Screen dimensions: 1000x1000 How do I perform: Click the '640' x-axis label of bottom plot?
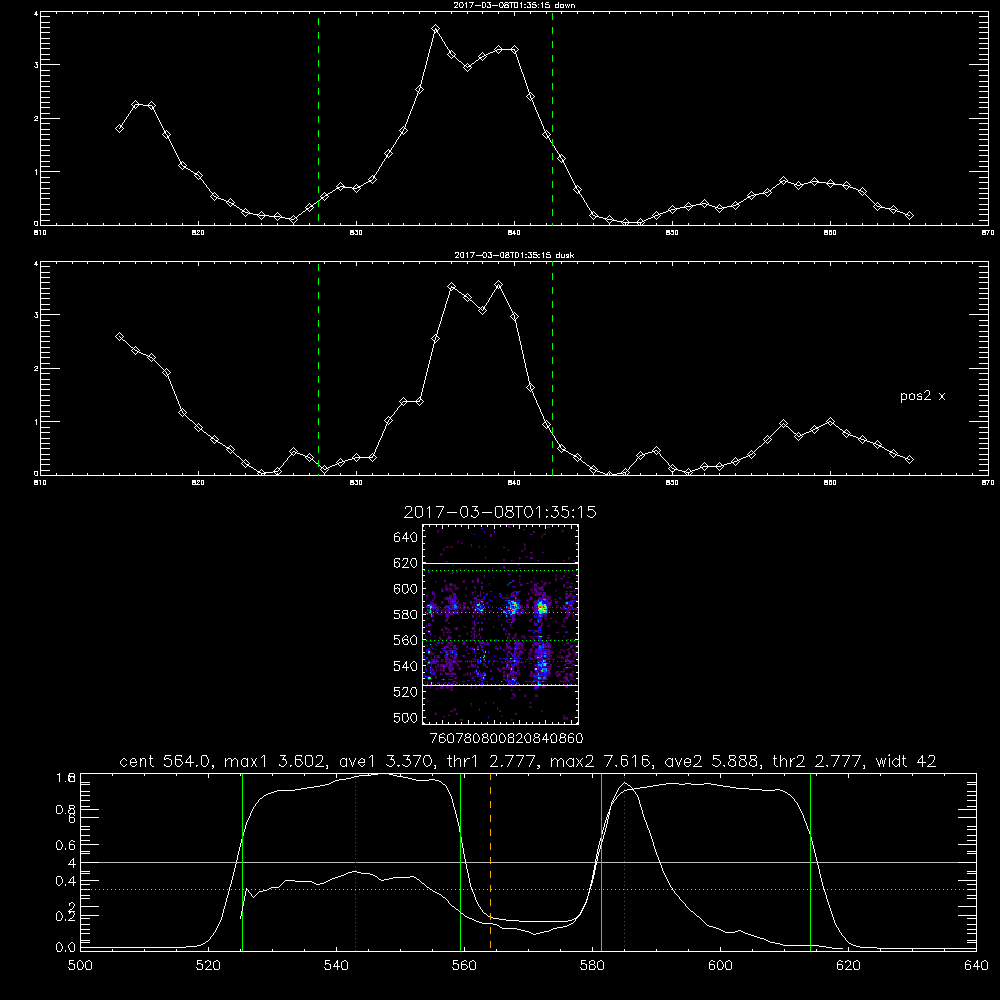[976, 966]
